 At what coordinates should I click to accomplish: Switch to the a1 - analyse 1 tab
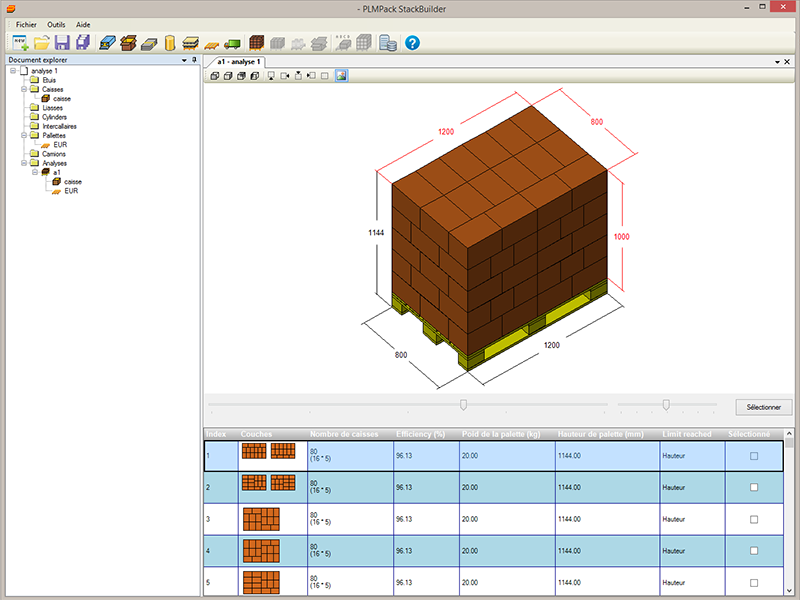click(238, 62)
